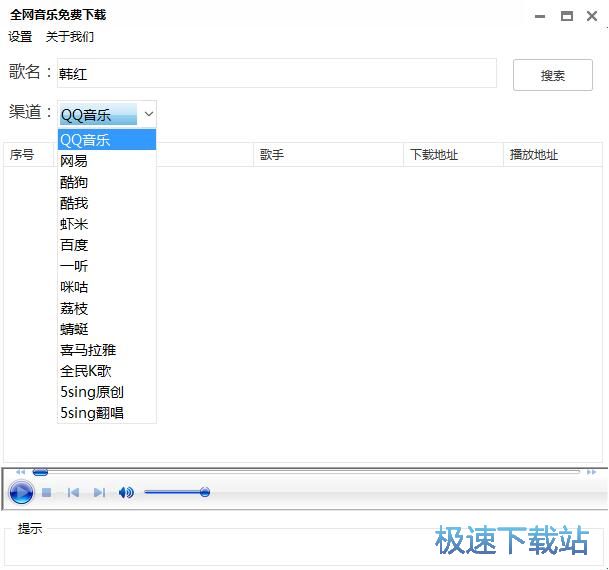Click the 搜索 search button
Viewport: 609px width, 570px height.
[x=552, y=75]
